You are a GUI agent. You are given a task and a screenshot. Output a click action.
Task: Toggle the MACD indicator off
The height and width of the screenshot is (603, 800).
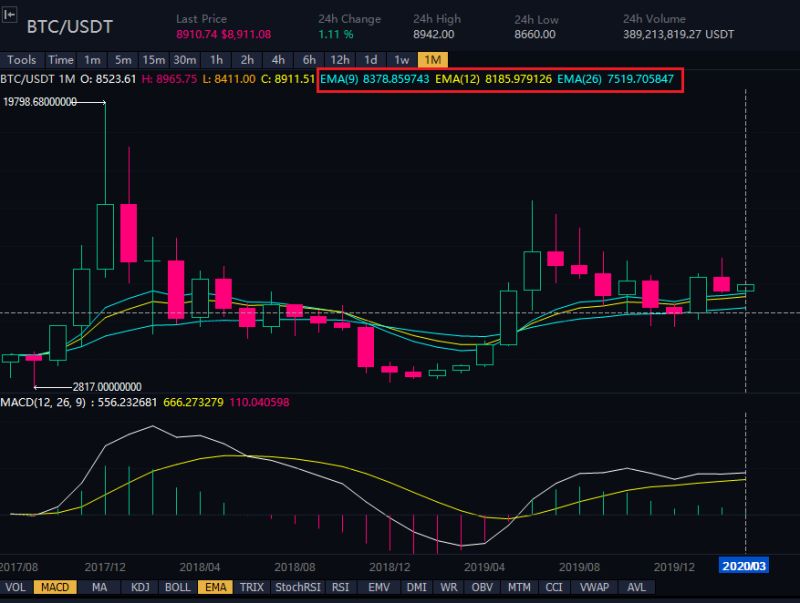(x=57, y=587)
